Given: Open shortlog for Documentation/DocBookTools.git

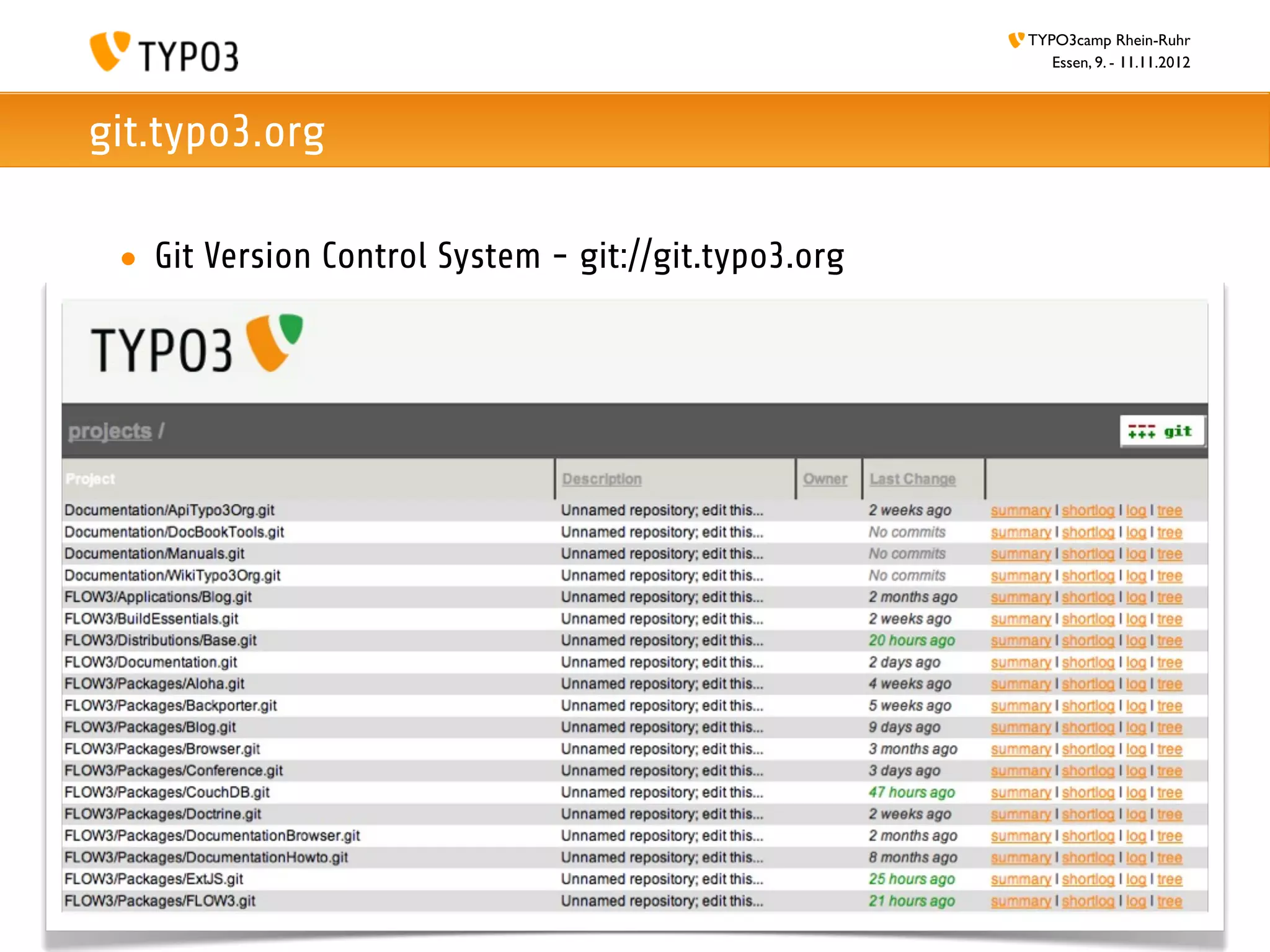Looking at the screenshot, I should tap(1088, 532).
